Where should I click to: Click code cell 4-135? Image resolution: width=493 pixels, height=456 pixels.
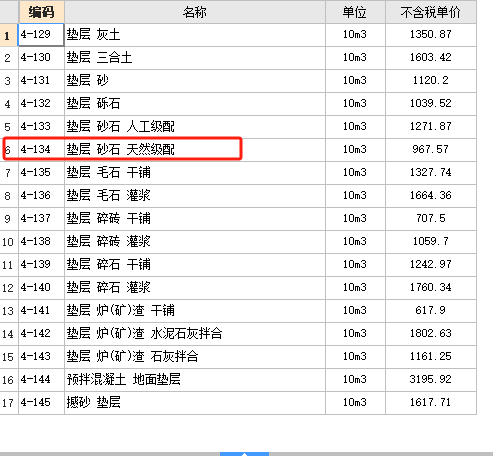point(41,173)
